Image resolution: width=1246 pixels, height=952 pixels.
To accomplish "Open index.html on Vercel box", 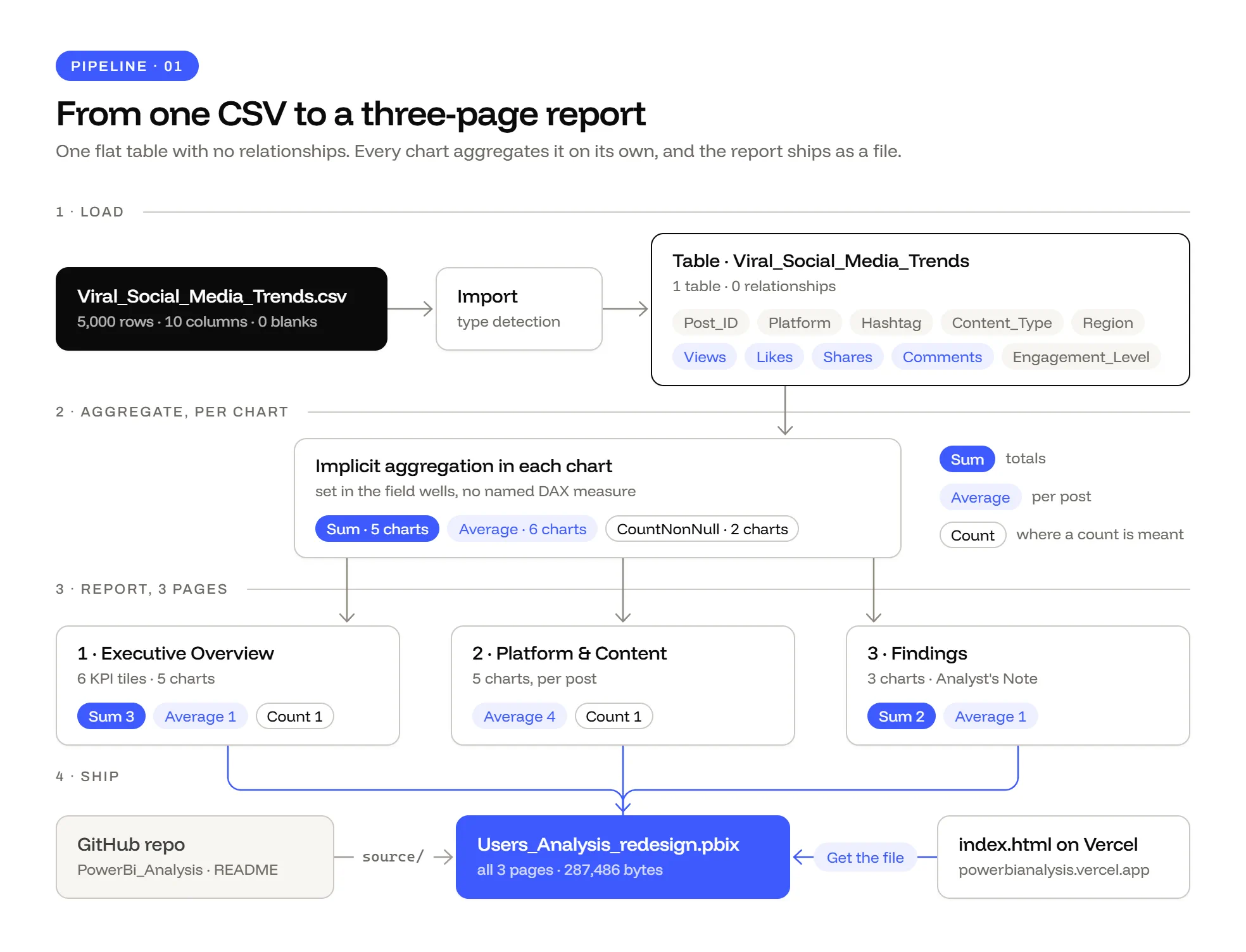I will [1064, 857].
